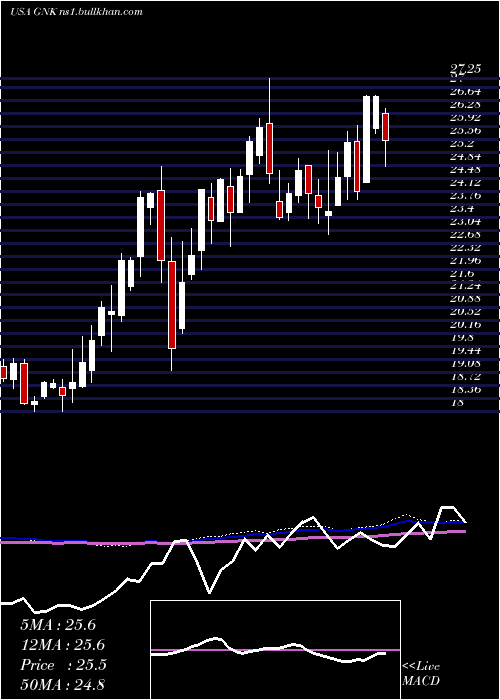Select the most recent red candlestick

[386, 127]
